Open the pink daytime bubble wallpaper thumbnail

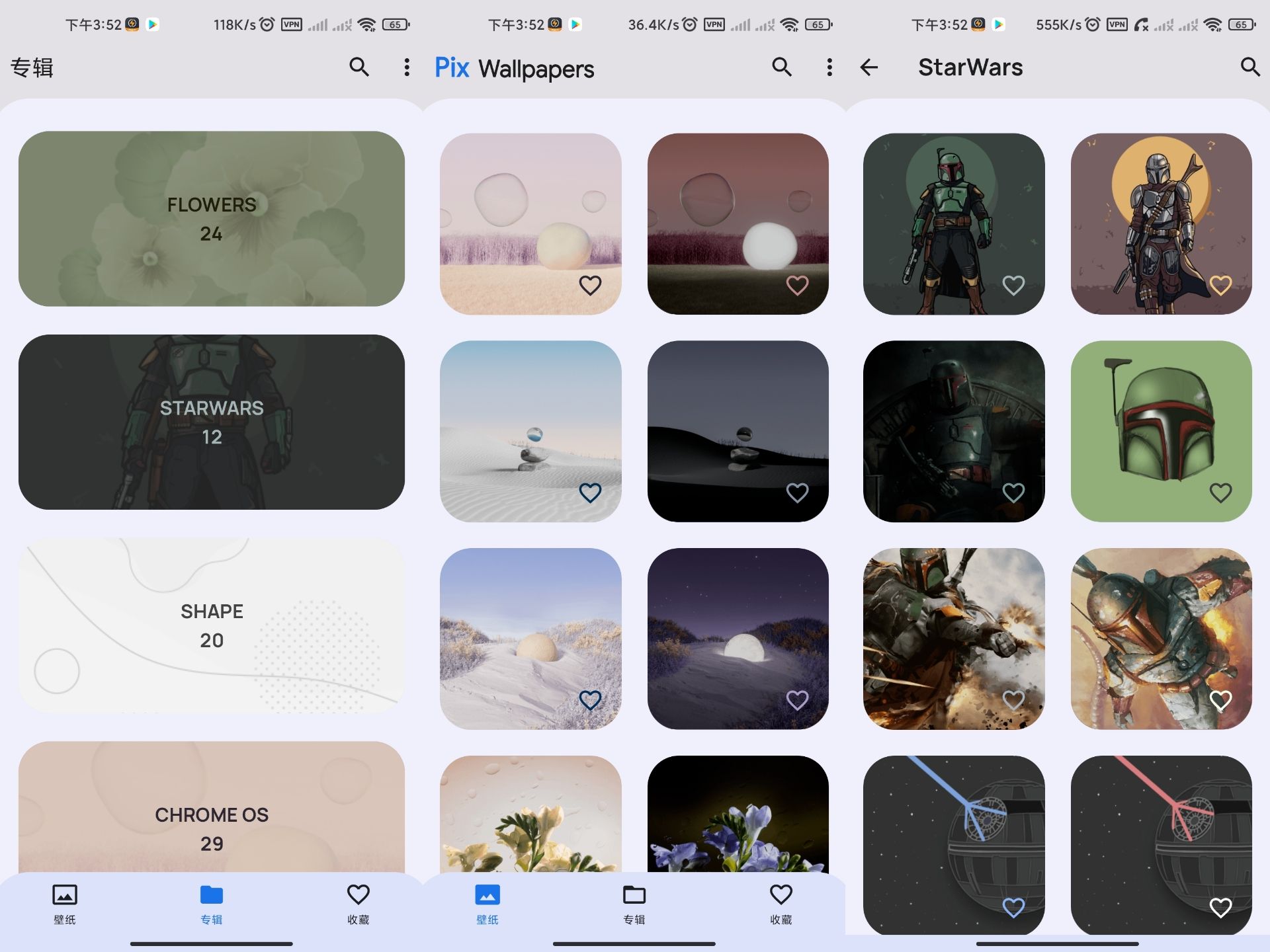[530, 224]
